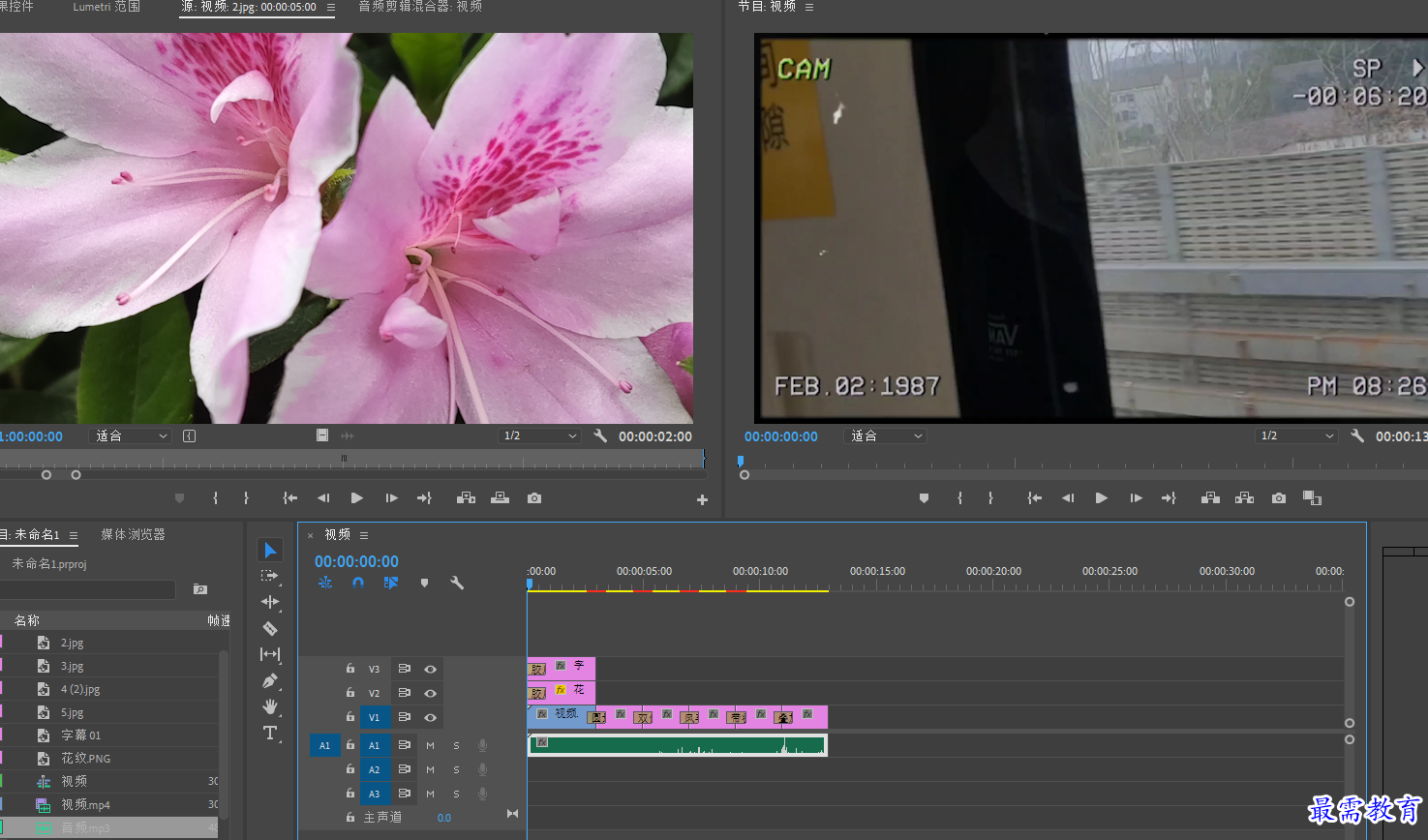Image resolution: width=1428 pixels, height=840 pixels.
Task: Click the program monitor blue timecode
Action: 781,436
